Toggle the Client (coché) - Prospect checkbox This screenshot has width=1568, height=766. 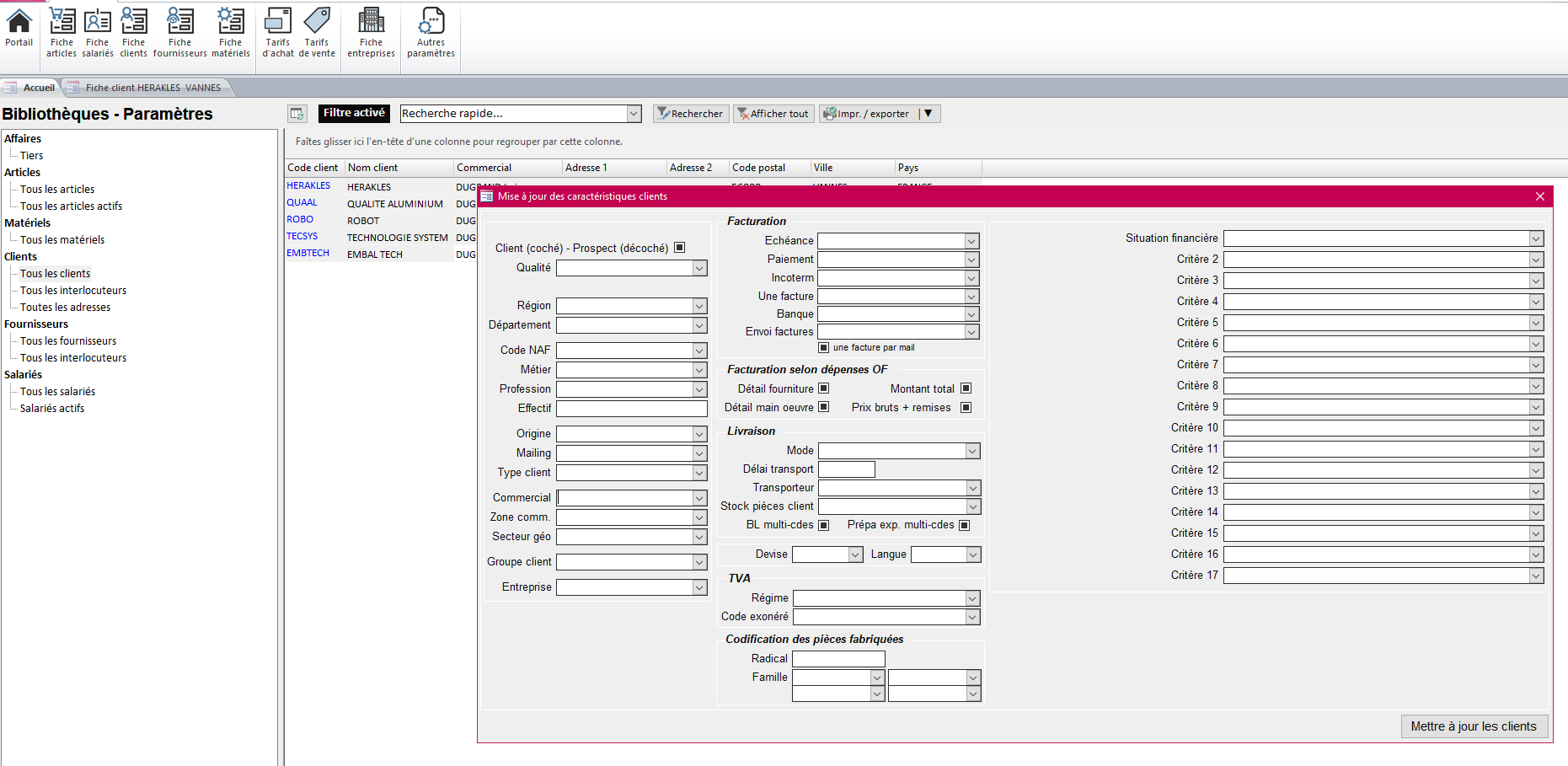click(x=680, y=247)
